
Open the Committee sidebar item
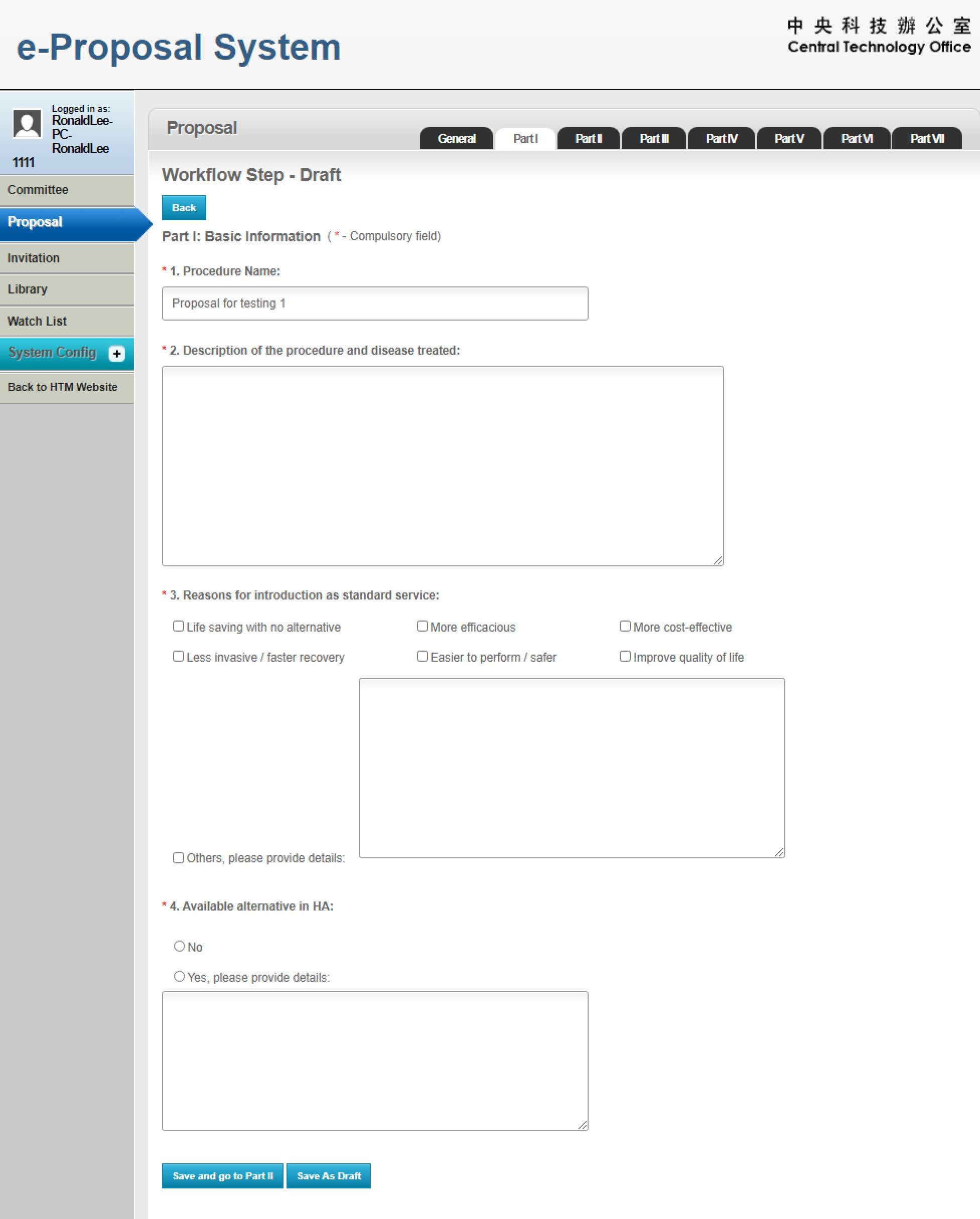pos(67,190)
